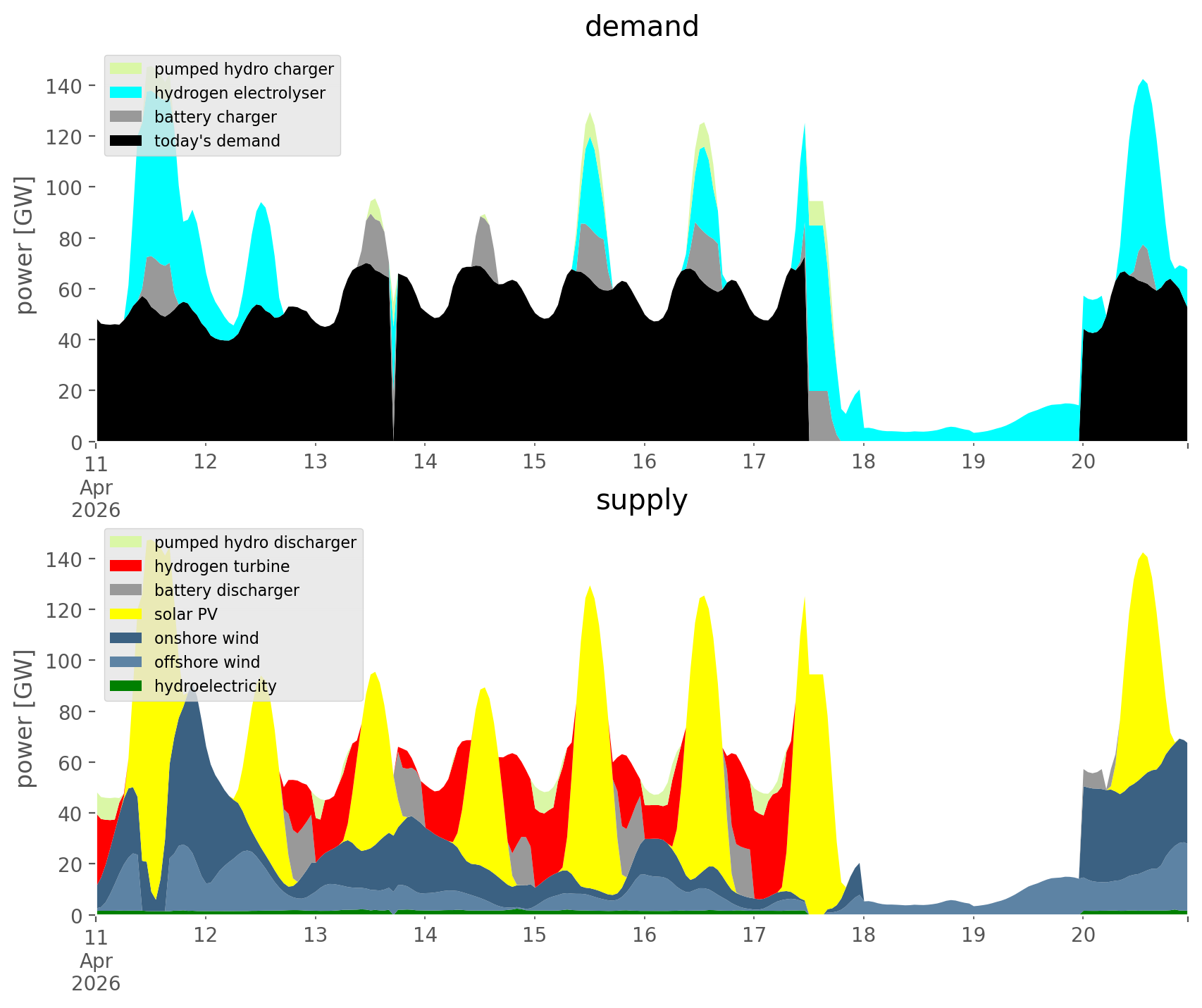Click the '14' date tick on supply chart

[425, 936]
